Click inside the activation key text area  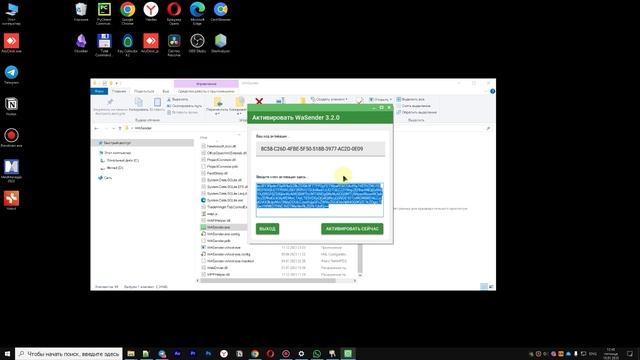click(x=320, y=200)
